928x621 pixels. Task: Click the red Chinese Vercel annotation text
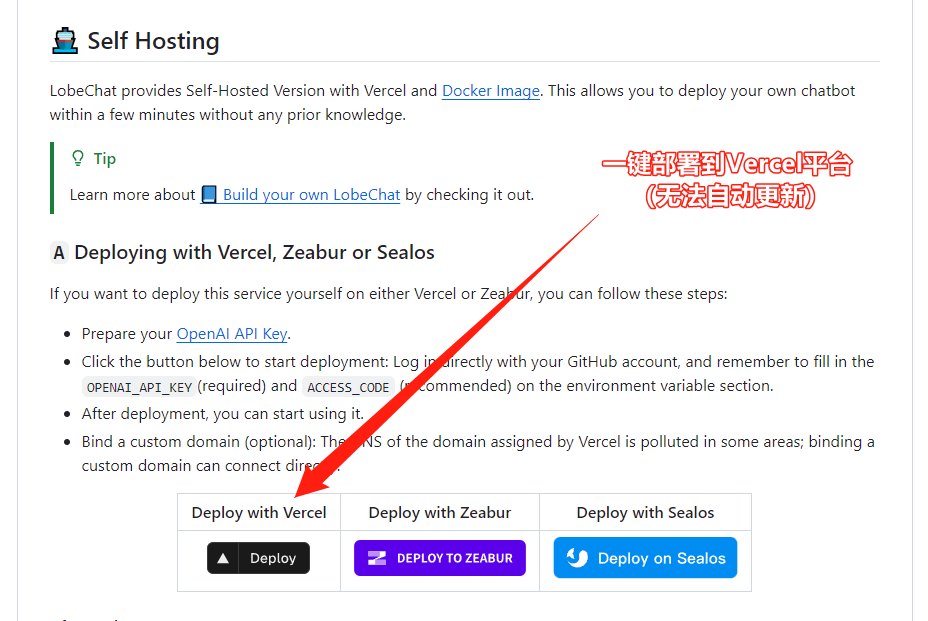(x=727, y=180)
